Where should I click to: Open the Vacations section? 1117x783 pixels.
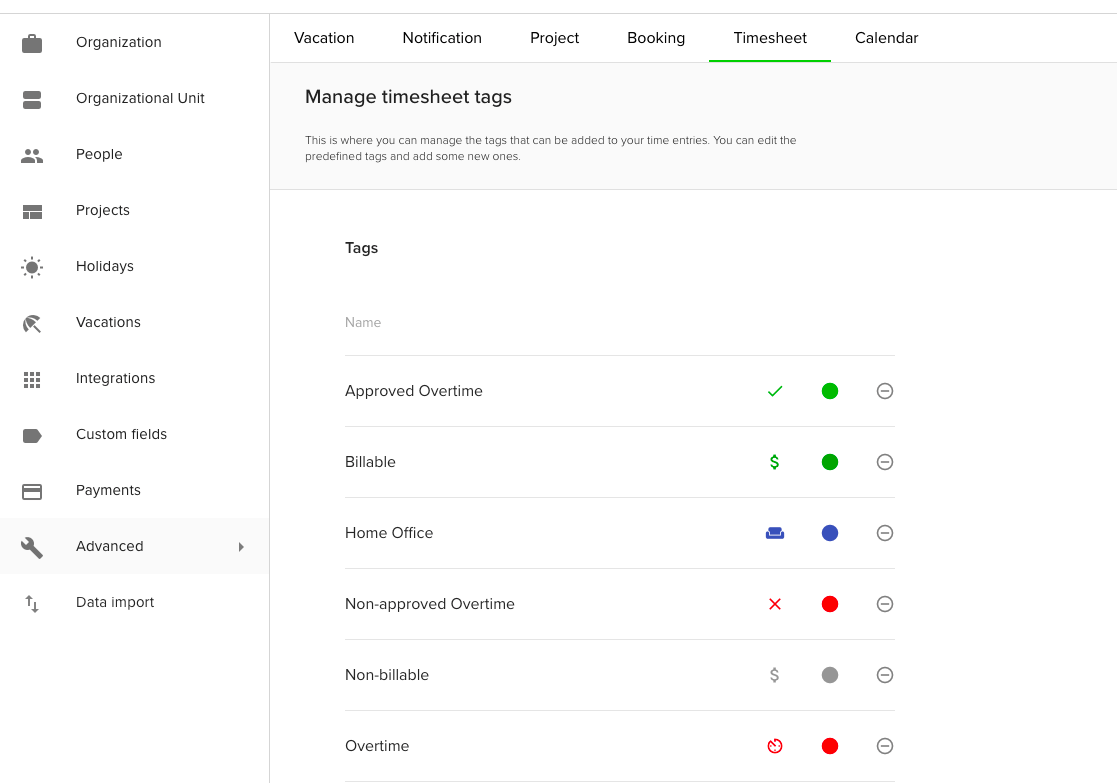(x=108, y=322)
